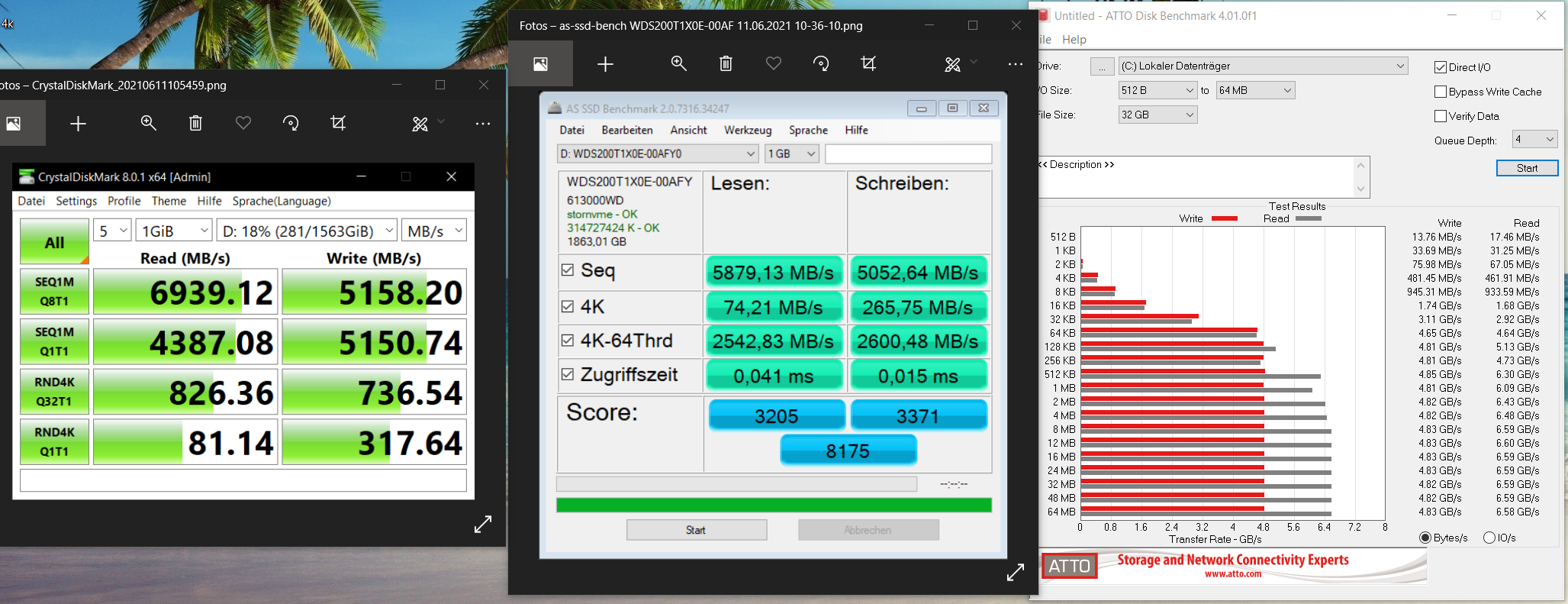Click the CrystalDiskMark app icon in title bar
Image resolution: width=1568 pixels, height=604 pixels.
coord(27,177)
